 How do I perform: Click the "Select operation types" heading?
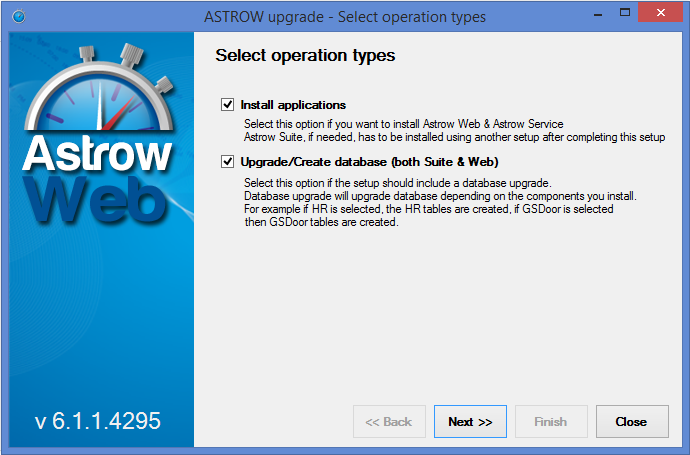pyautogui.click(x=305, y=56)
